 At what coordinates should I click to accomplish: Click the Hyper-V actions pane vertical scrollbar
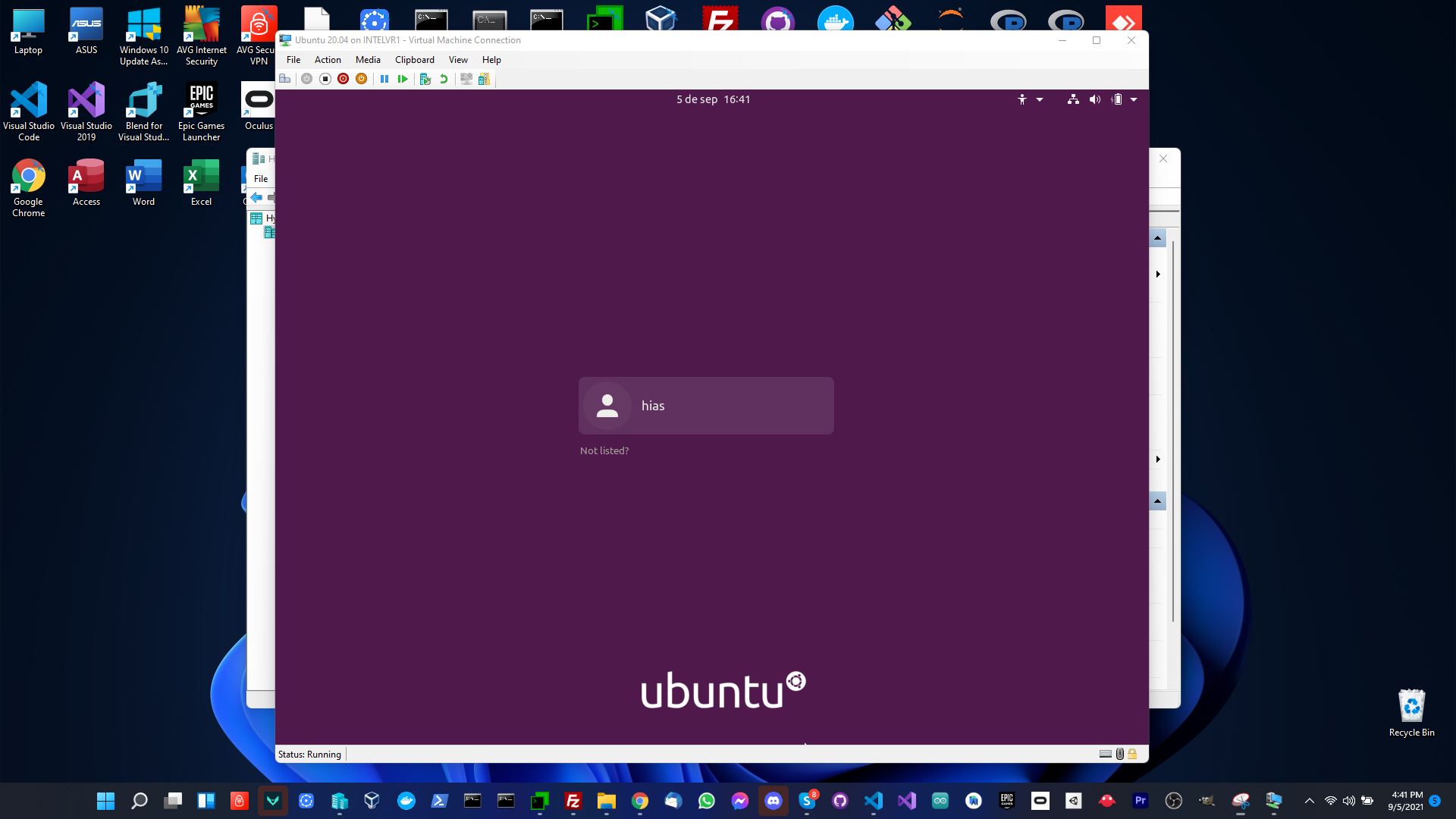[1173, 432]
